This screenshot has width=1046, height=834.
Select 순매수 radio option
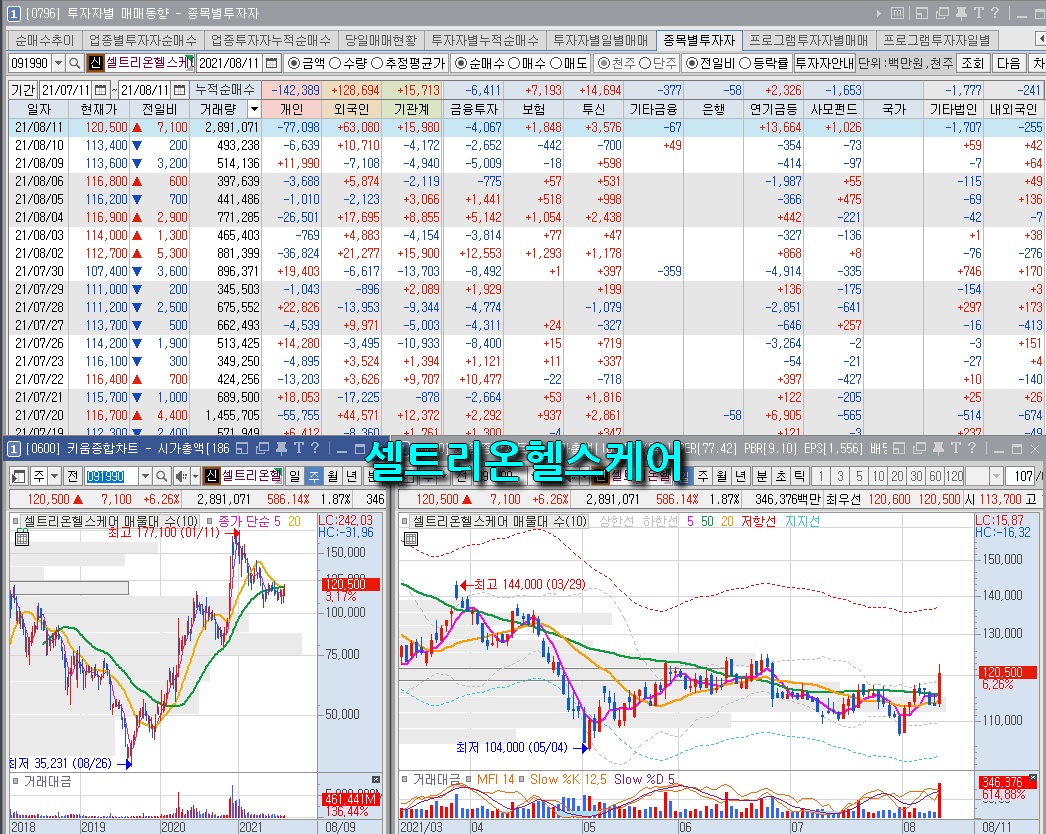(460, 63)
